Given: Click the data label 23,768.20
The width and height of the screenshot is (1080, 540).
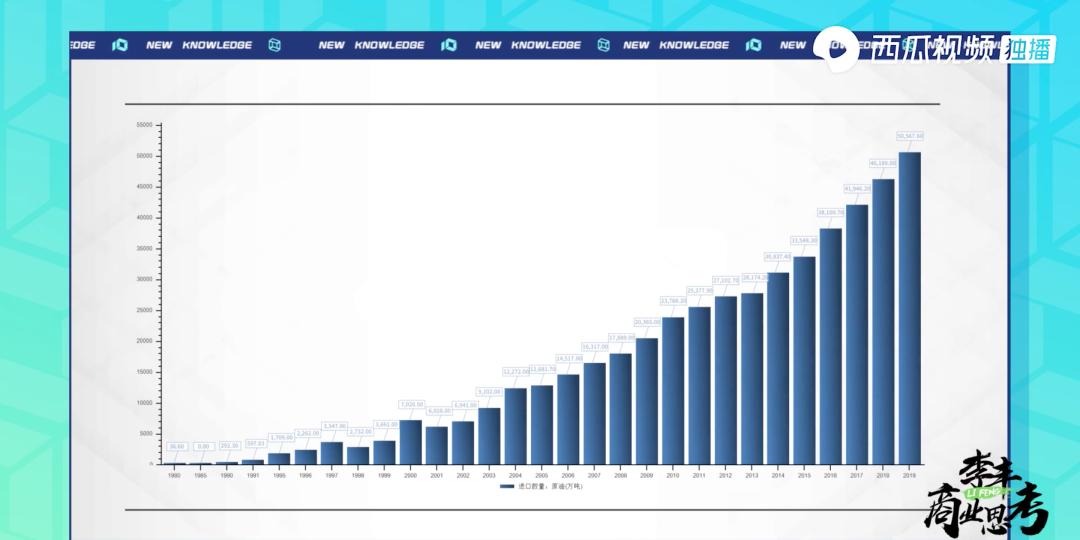Looking at the screenshot, I should [x=674, y=301].
